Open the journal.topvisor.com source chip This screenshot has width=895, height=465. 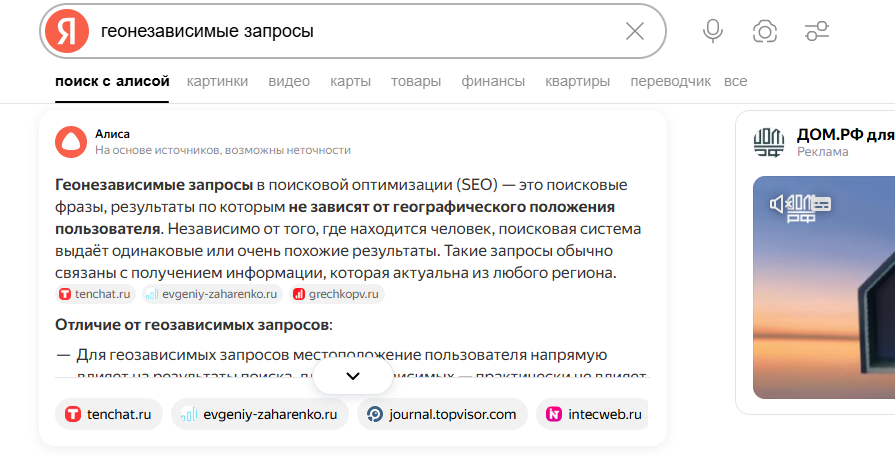pyautogui.click(x=442, y=414)
